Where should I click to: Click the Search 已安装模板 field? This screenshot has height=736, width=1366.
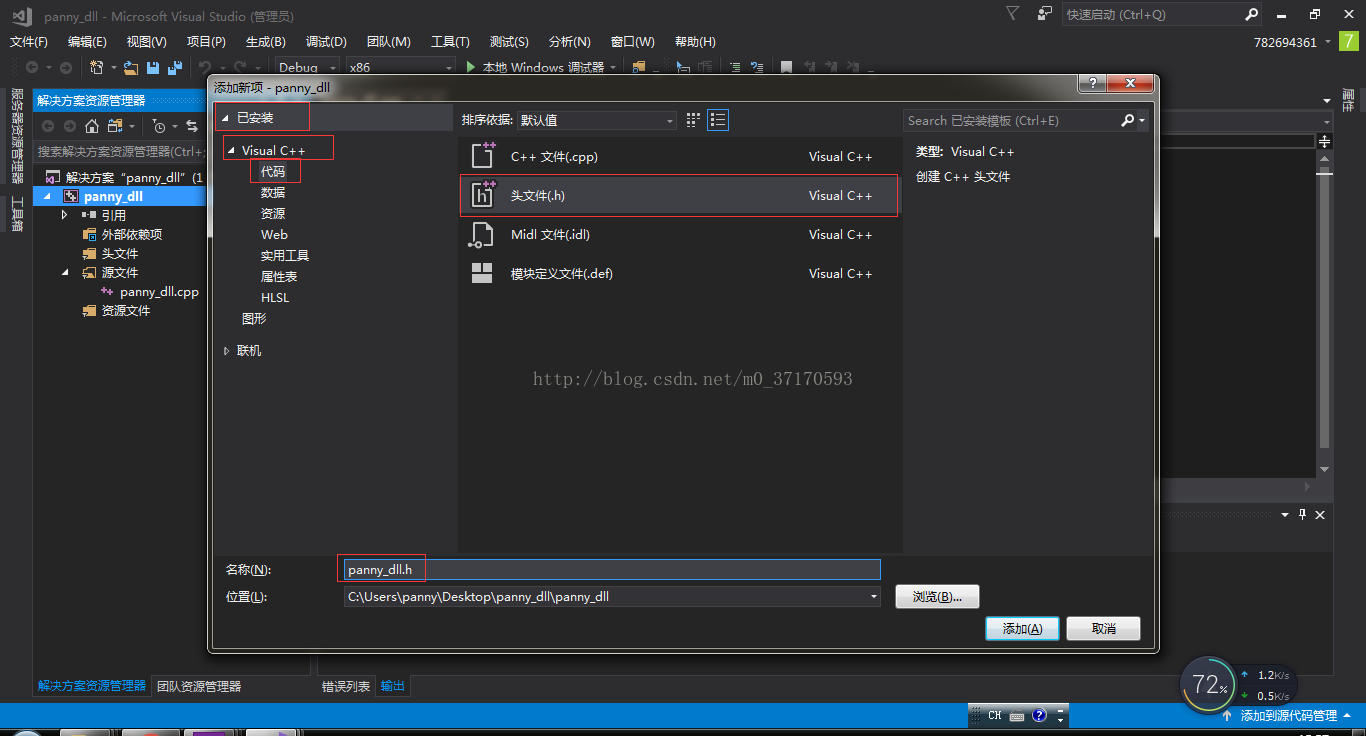click(1012, 120)
